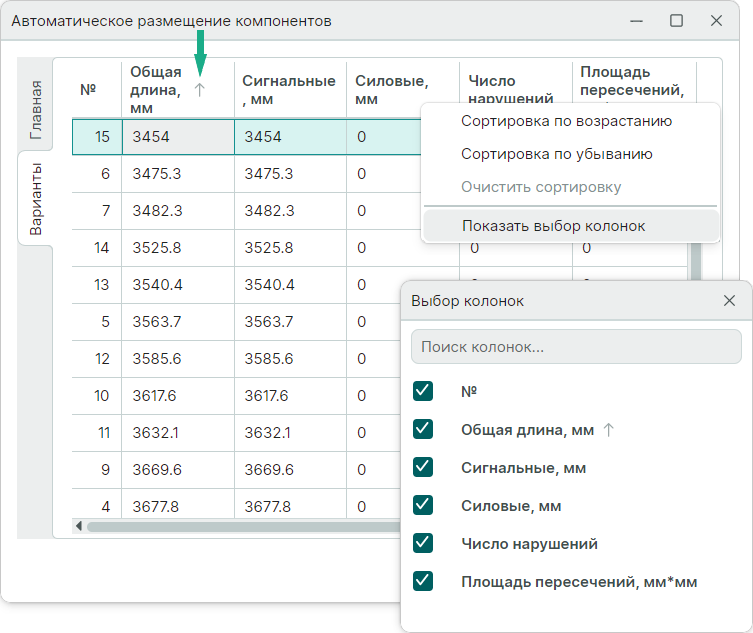Image resolution: width=753 pixels, height=633 pixels.
Task: Toggle the Общая длина, мм column checkbox
Action: pyautogui.click(x=423, y=429)
